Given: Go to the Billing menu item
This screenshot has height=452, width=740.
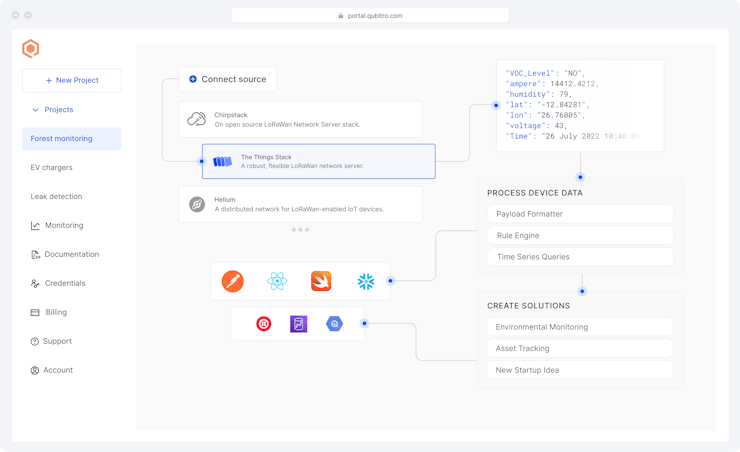Looking at the screenshot, I should [x=56, y=312].
